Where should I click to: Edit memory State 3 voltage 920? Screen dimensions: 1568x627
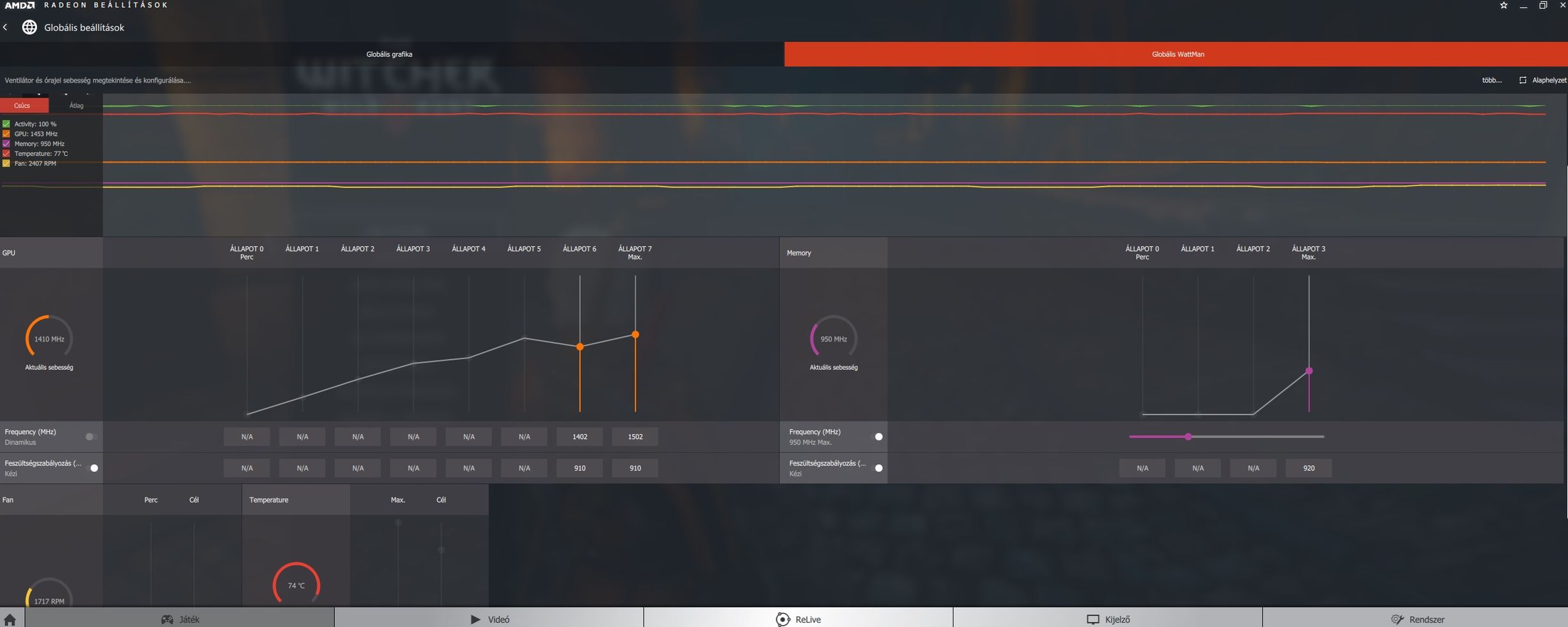coord(1309,468)
